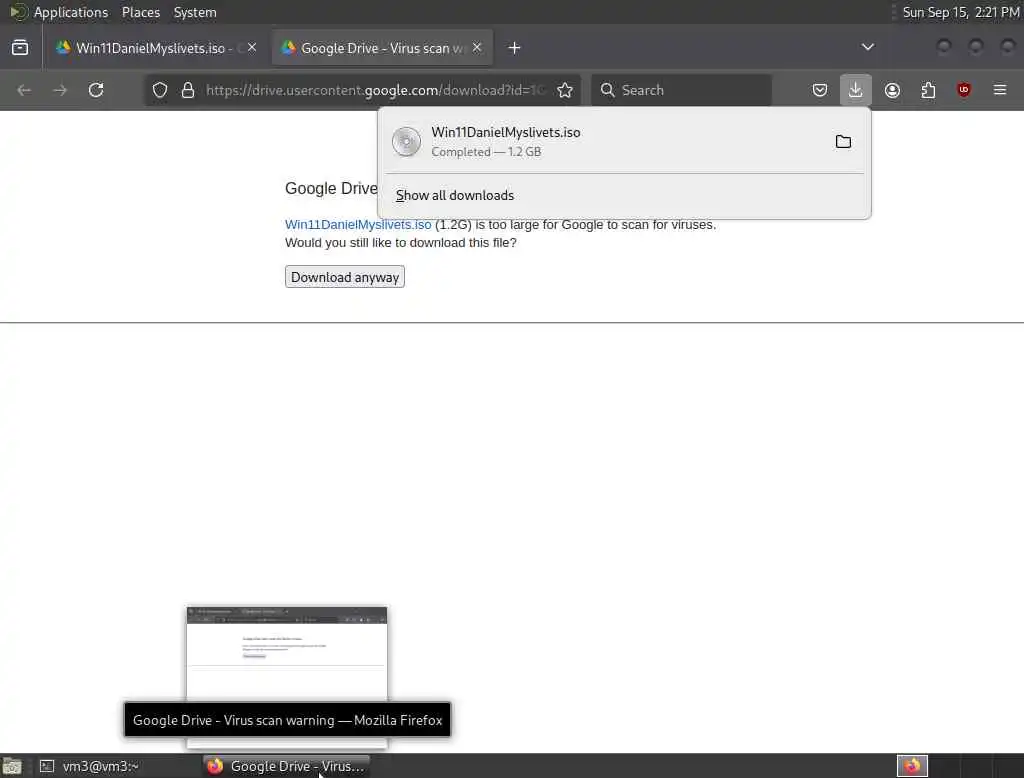Open the Firefox application menu
The height and width of the screenshot is (778, 1024).
(x=1000, y=90)
